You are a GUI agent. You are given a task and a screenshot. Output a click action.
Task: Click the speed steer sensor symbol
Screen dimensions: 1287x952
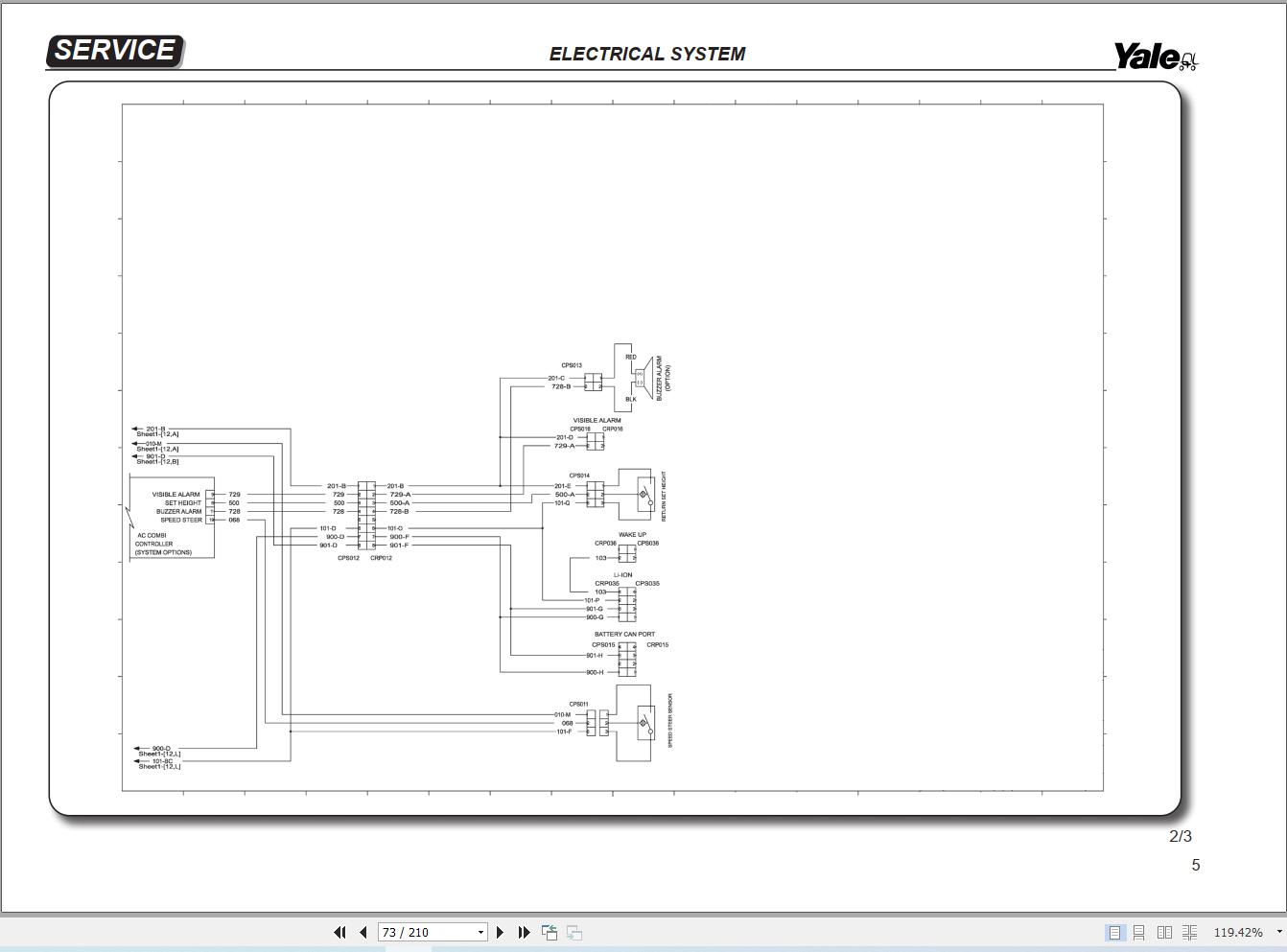(x=644, y=723)
